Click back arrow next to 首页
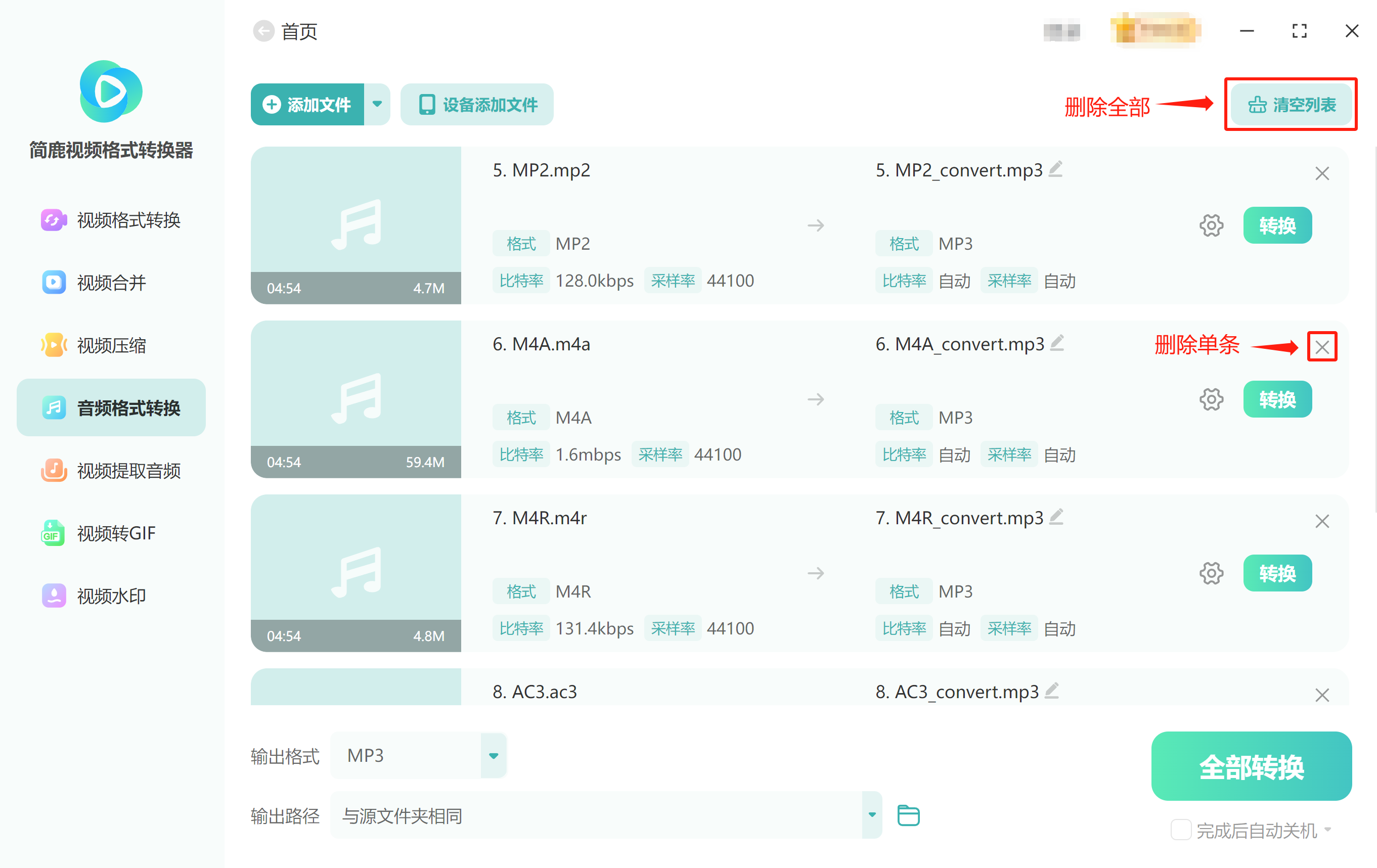The image size is (1377, 868). coord(263,31)
